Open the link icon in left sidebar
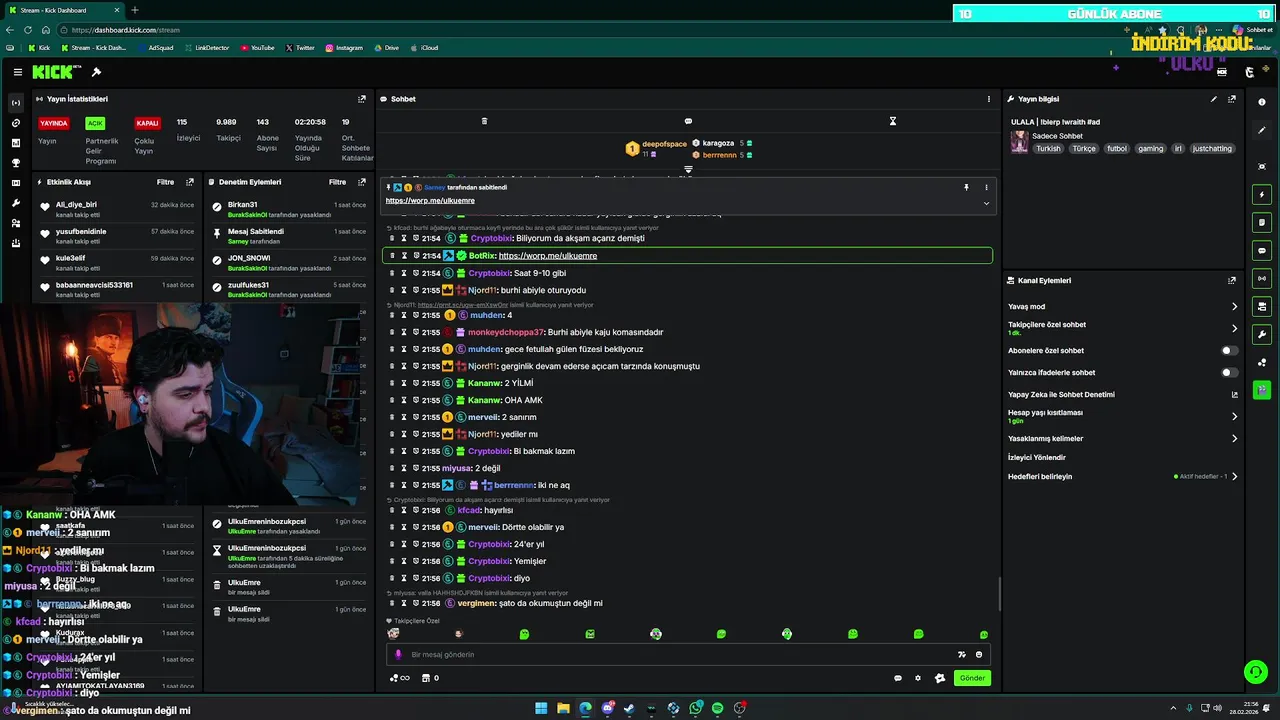 [15, 123]
